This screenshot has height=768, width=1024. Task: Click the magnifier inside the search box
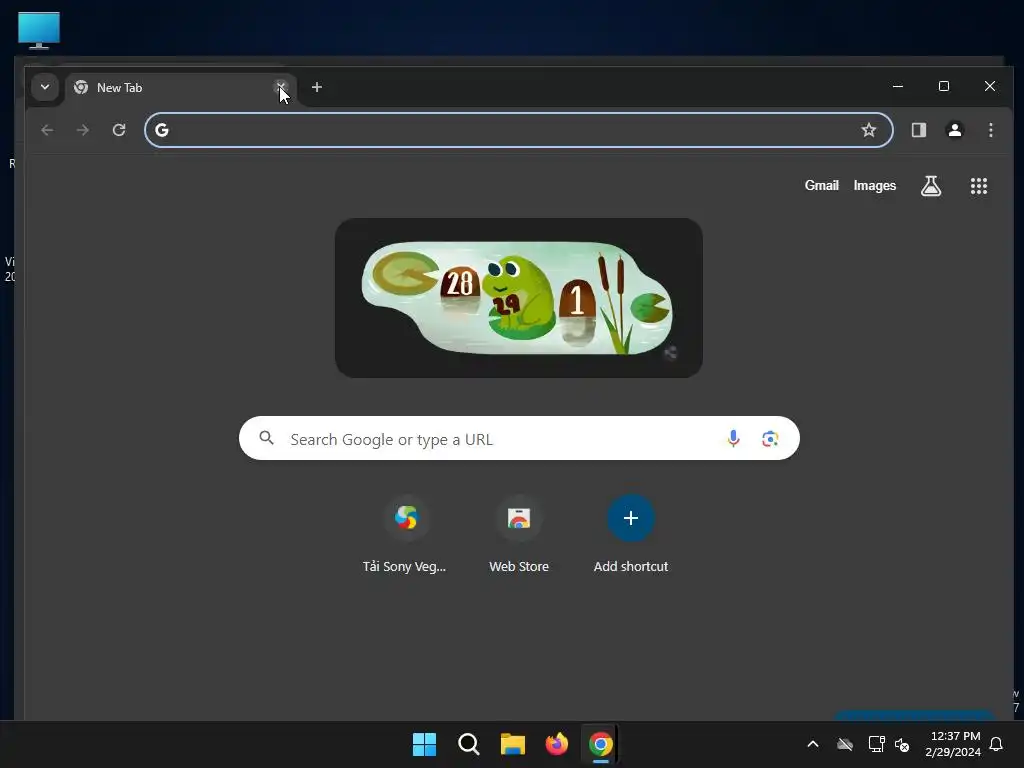[x=266, y=438]
